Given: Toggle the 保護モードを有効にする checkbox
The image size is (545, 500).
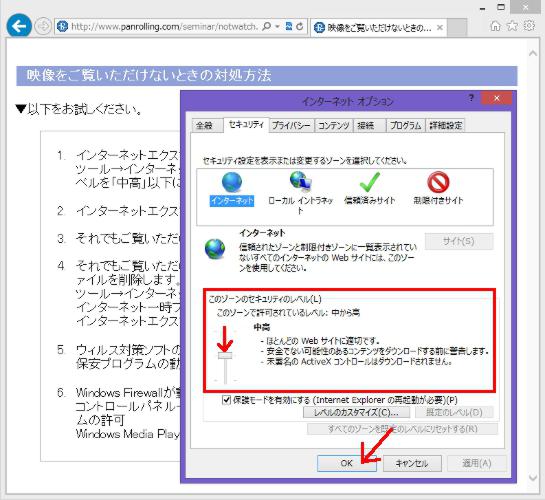Looking at the screenshot, I should pos(226,400).
